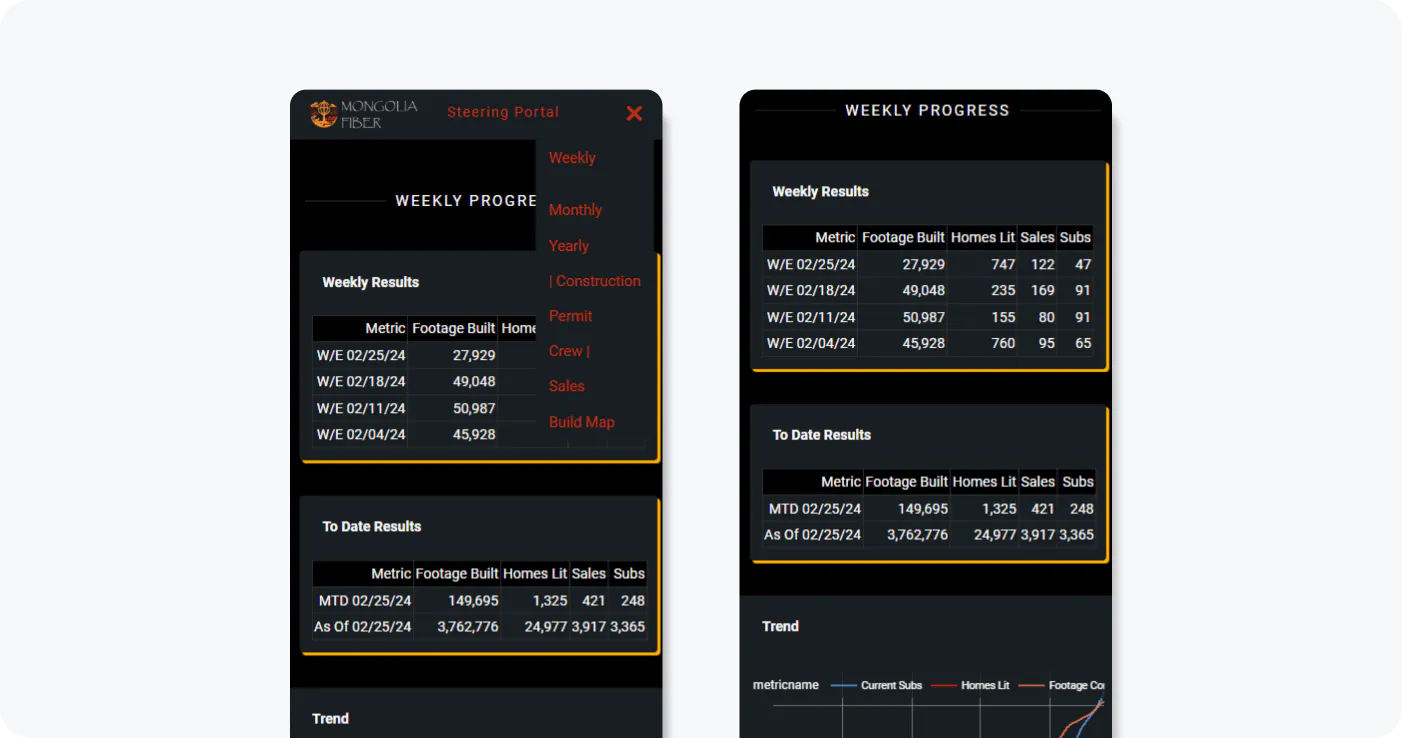Select Monthly in the navigation menu
1402x738 pixels.
[575, 210]
